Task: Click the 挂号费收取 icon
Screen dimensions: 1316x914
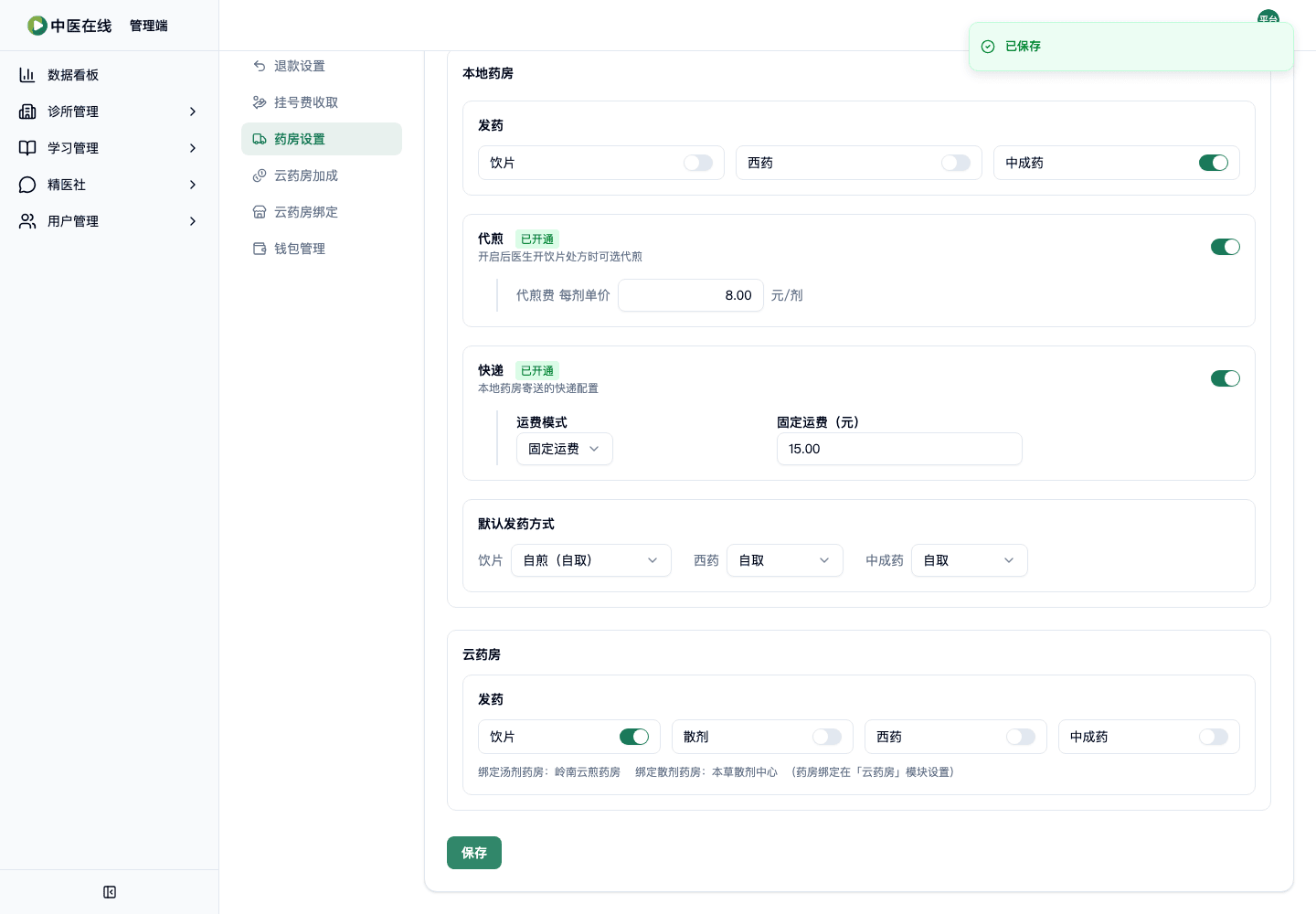Action: tap(260, 102)
